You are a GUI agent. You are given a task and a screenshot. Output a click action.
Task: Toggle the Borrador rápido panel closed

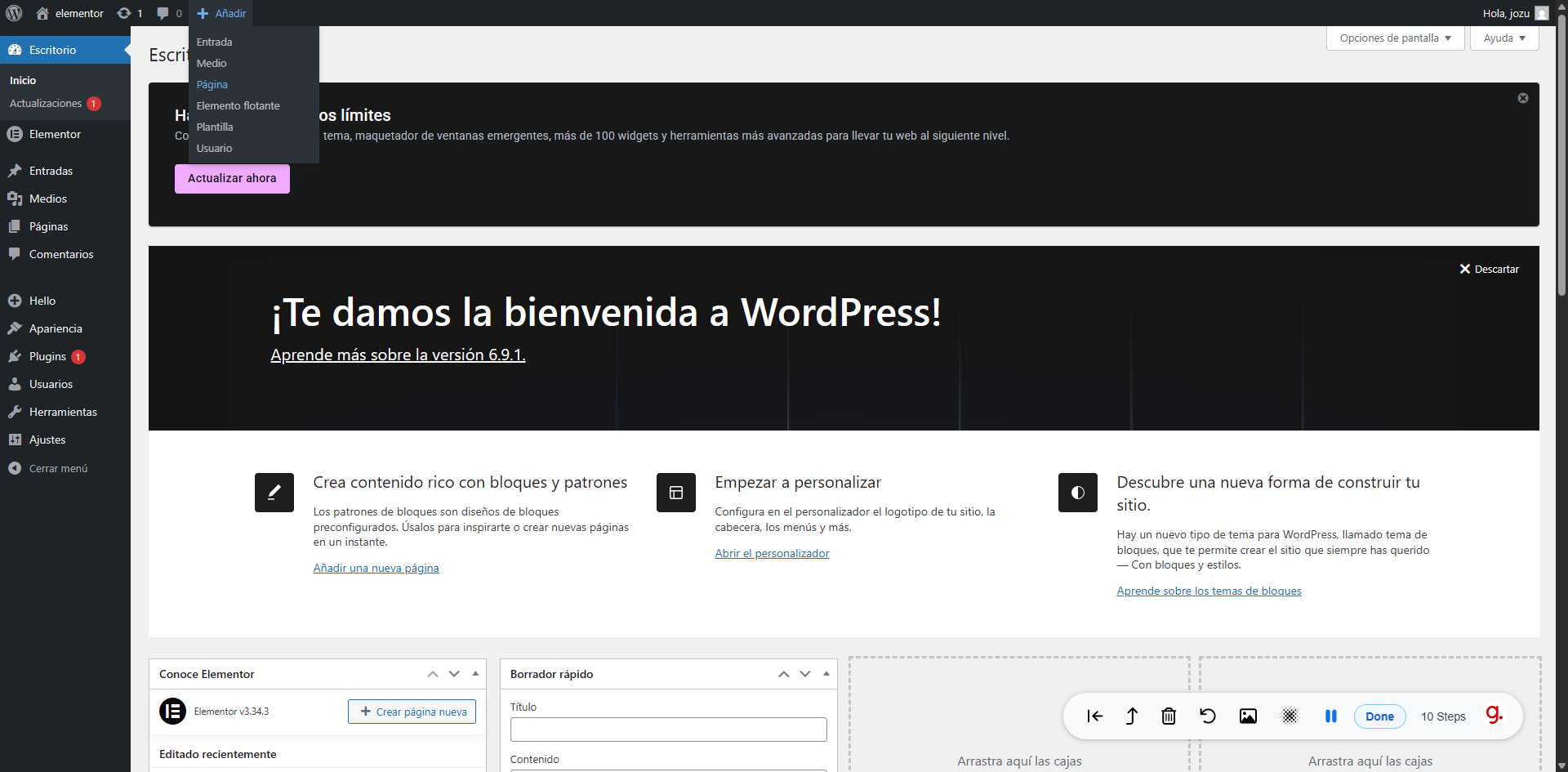click(826, 673)
